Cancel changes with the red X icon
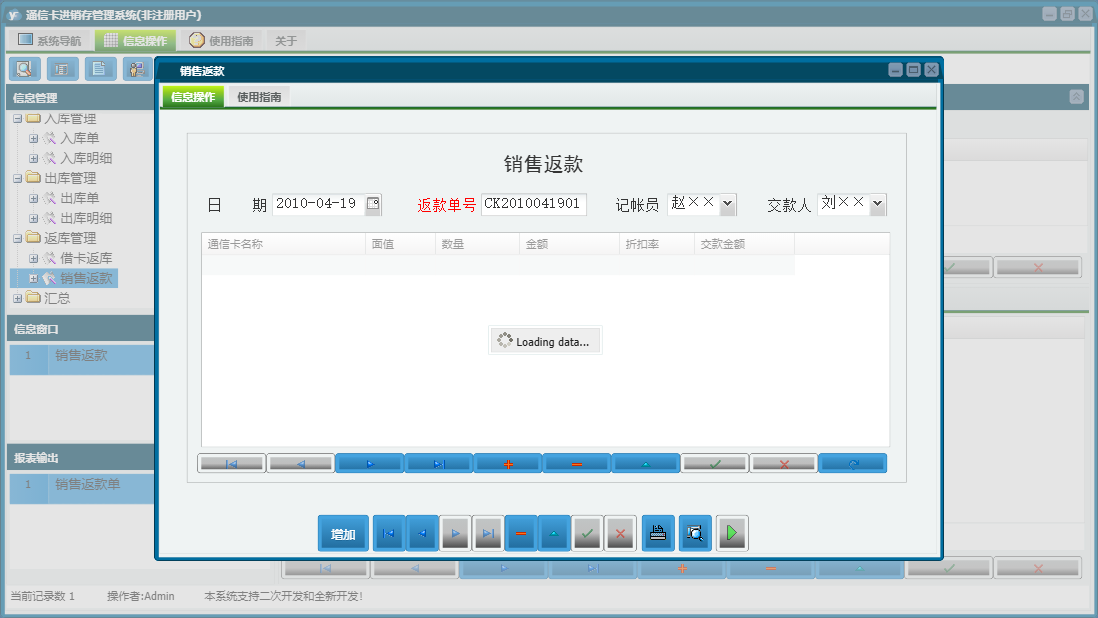This screenshot has height=618, width=1098. tap(620, 533)
